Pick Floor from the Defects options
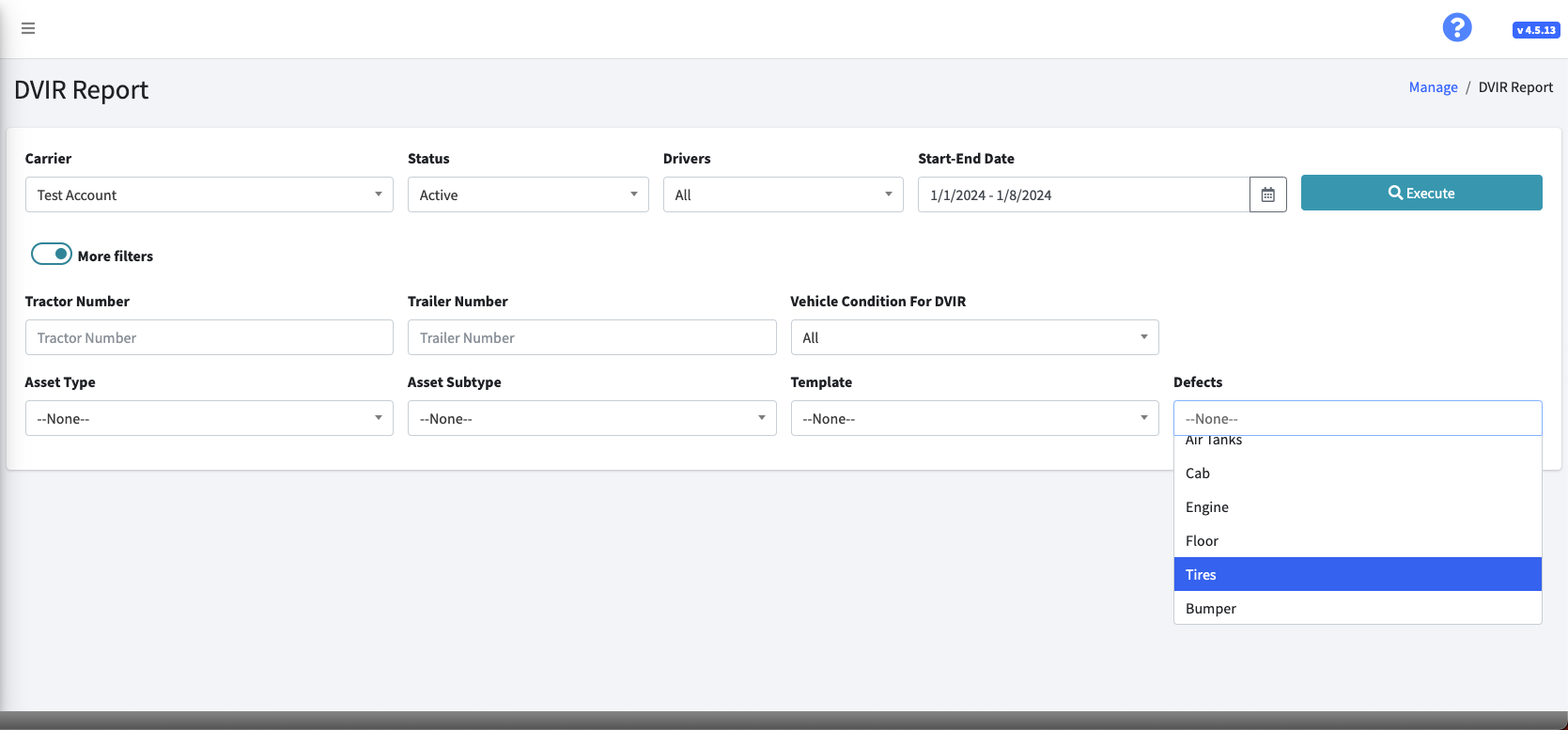The width and height of the screenshot is (1568, 730). pos(1358,541)
